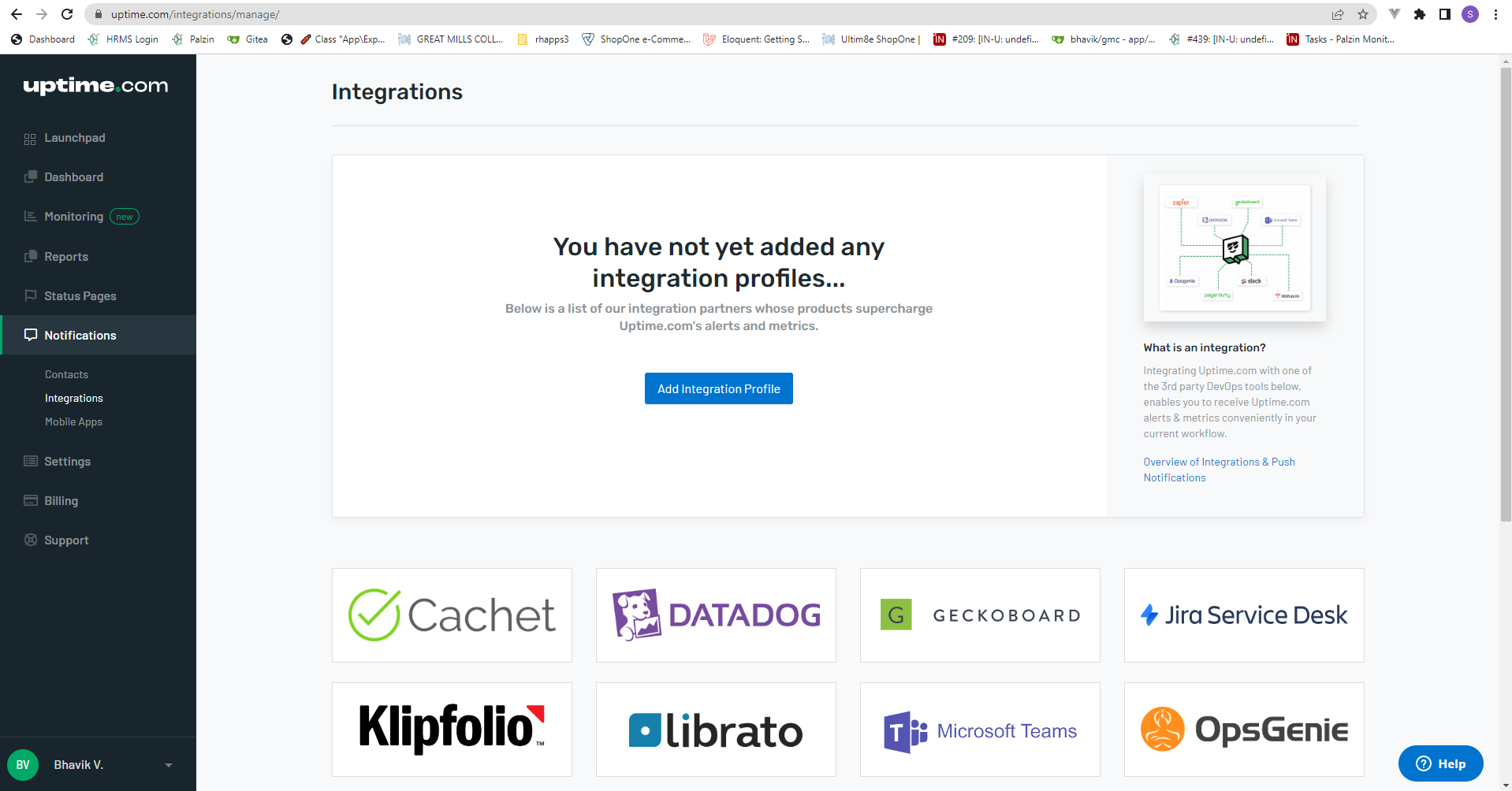Viewport: 1512px width, 791px height.
Task: Open Mobile Apps submenu item
Action: click(x=73, y=421)
